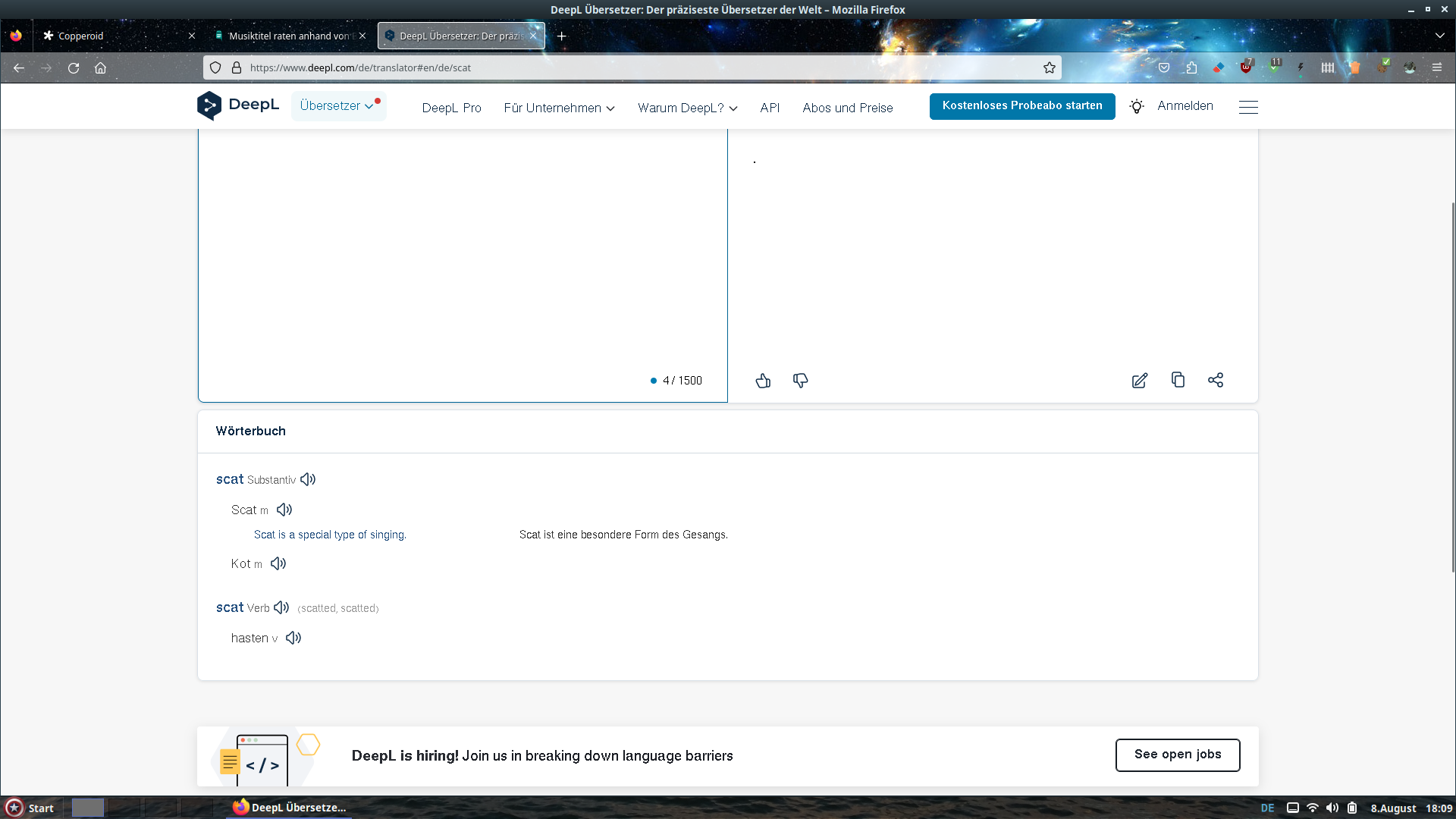
Task: Click Kostenloses Probeabo starten button
Action: click(1021, 106)
